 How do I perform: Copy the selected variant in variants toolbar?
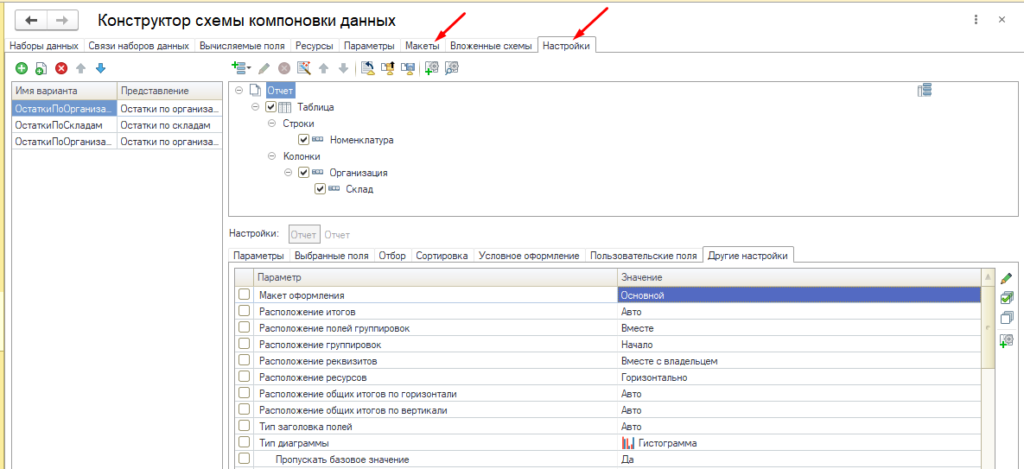(x=40, y=68)
